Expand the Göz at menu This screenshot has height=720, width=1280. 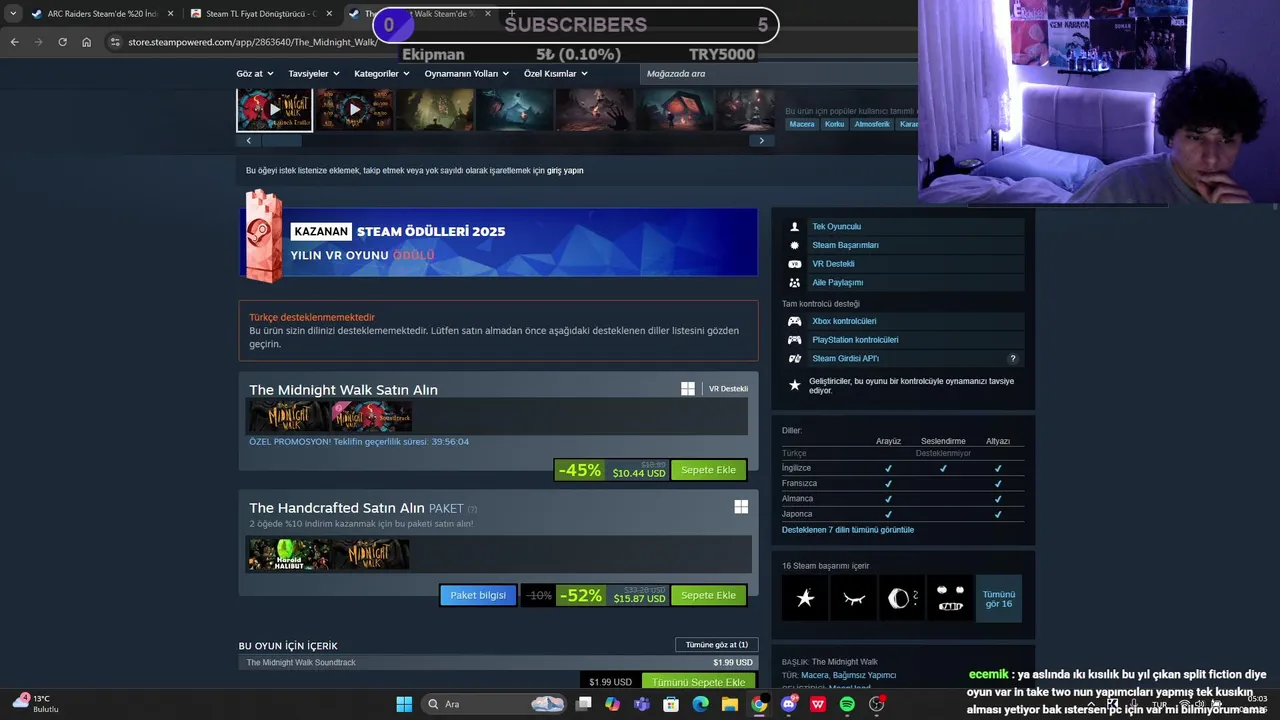[x=255, y=73]
